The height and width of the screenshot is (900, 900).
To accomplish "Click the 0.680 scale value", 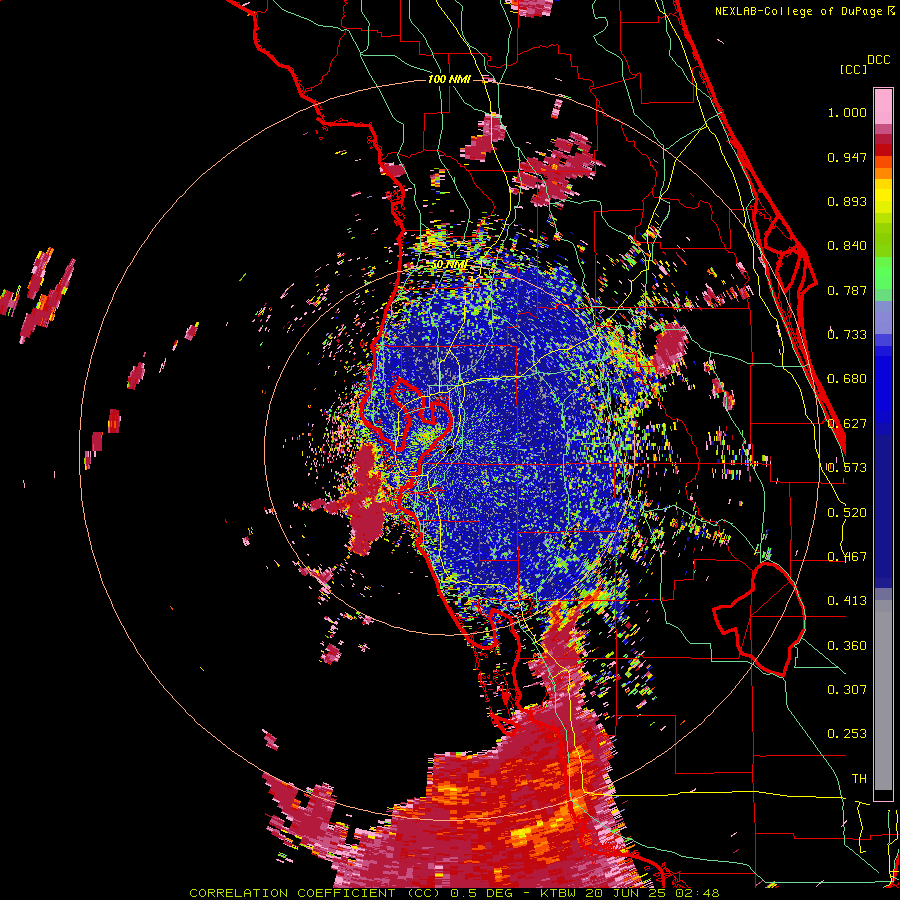I will pyautogui.click(x=847, y=379).
